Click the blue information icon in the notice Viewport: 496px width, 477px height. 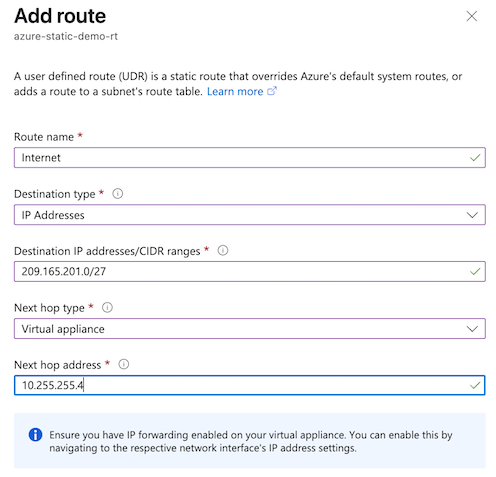click(35, 435)
